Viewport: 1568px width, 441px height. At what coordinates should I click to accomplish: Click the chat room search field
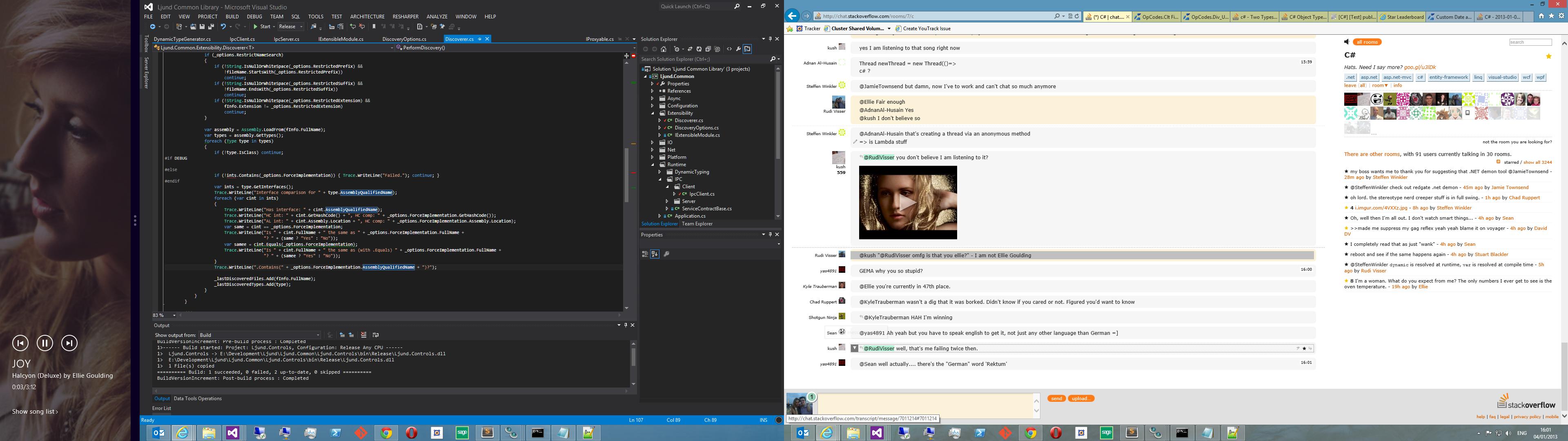pyautogui.click(x=1530, y=42)
